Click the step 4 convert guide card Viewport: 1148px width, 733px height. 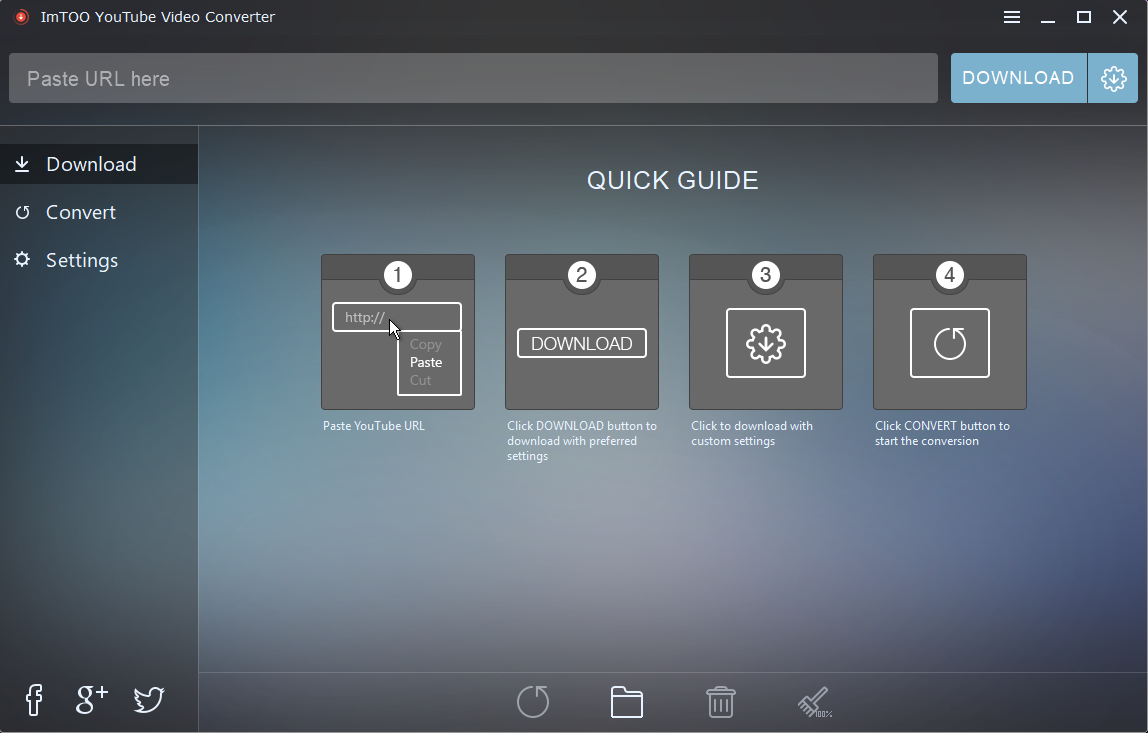point(950,332)
